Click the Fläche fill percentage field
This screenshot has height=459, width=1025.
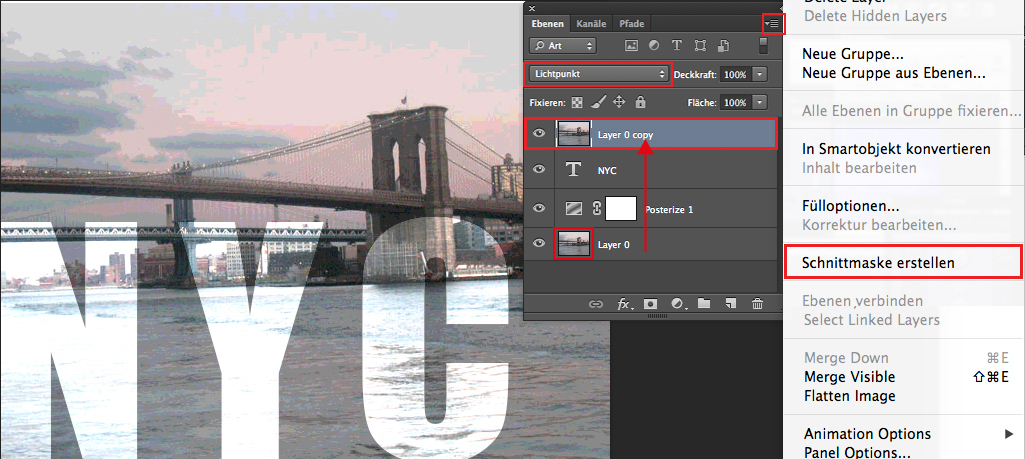point(735,102)
